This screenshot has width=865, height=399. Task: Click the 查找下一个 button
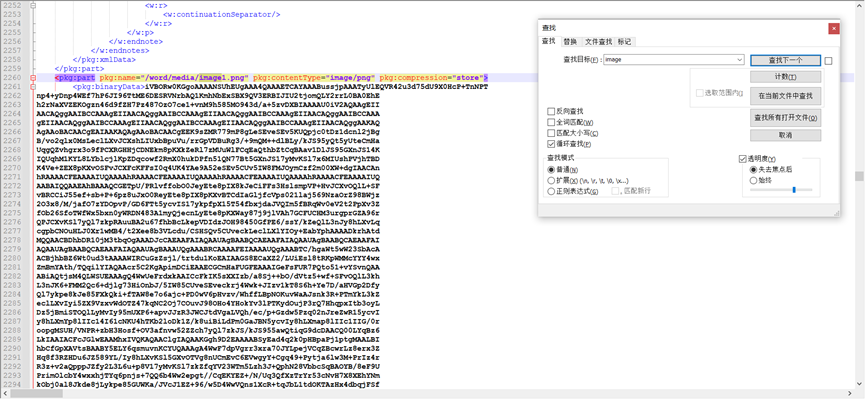(785, 60)
